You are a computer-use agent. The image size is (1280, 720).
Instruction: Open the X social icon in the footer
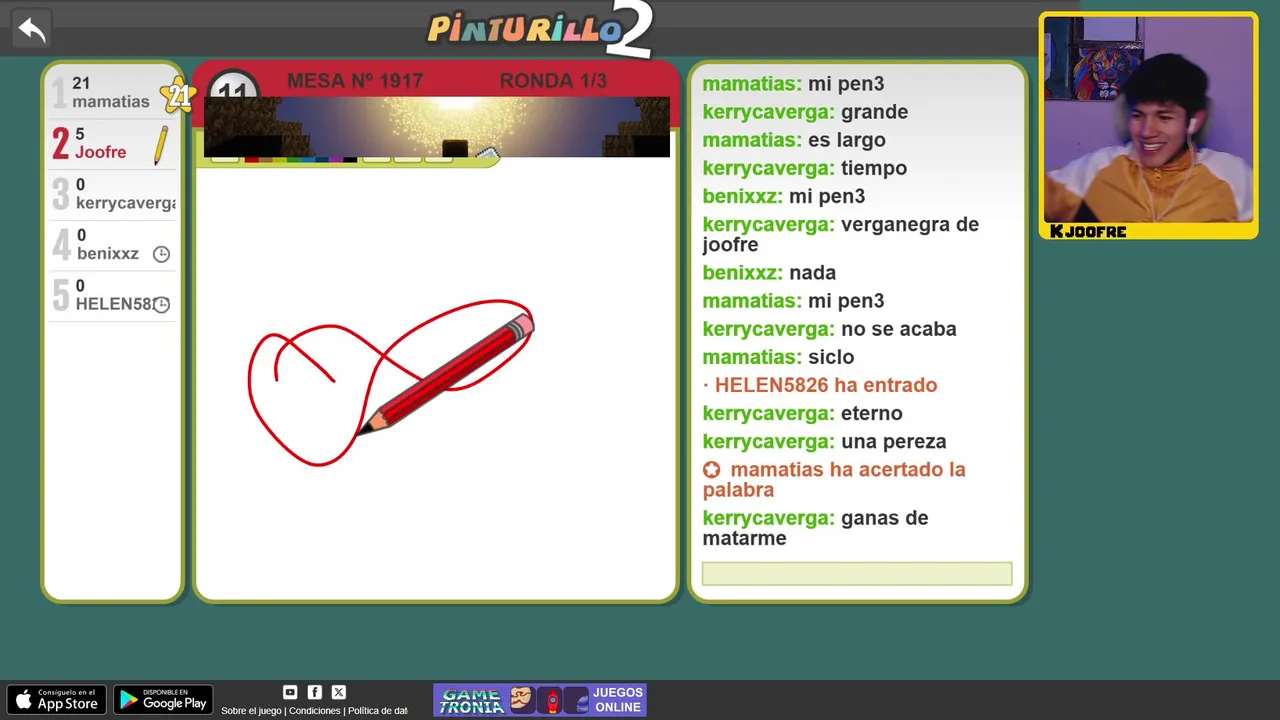pyautogui.click(x=338, y=692)
